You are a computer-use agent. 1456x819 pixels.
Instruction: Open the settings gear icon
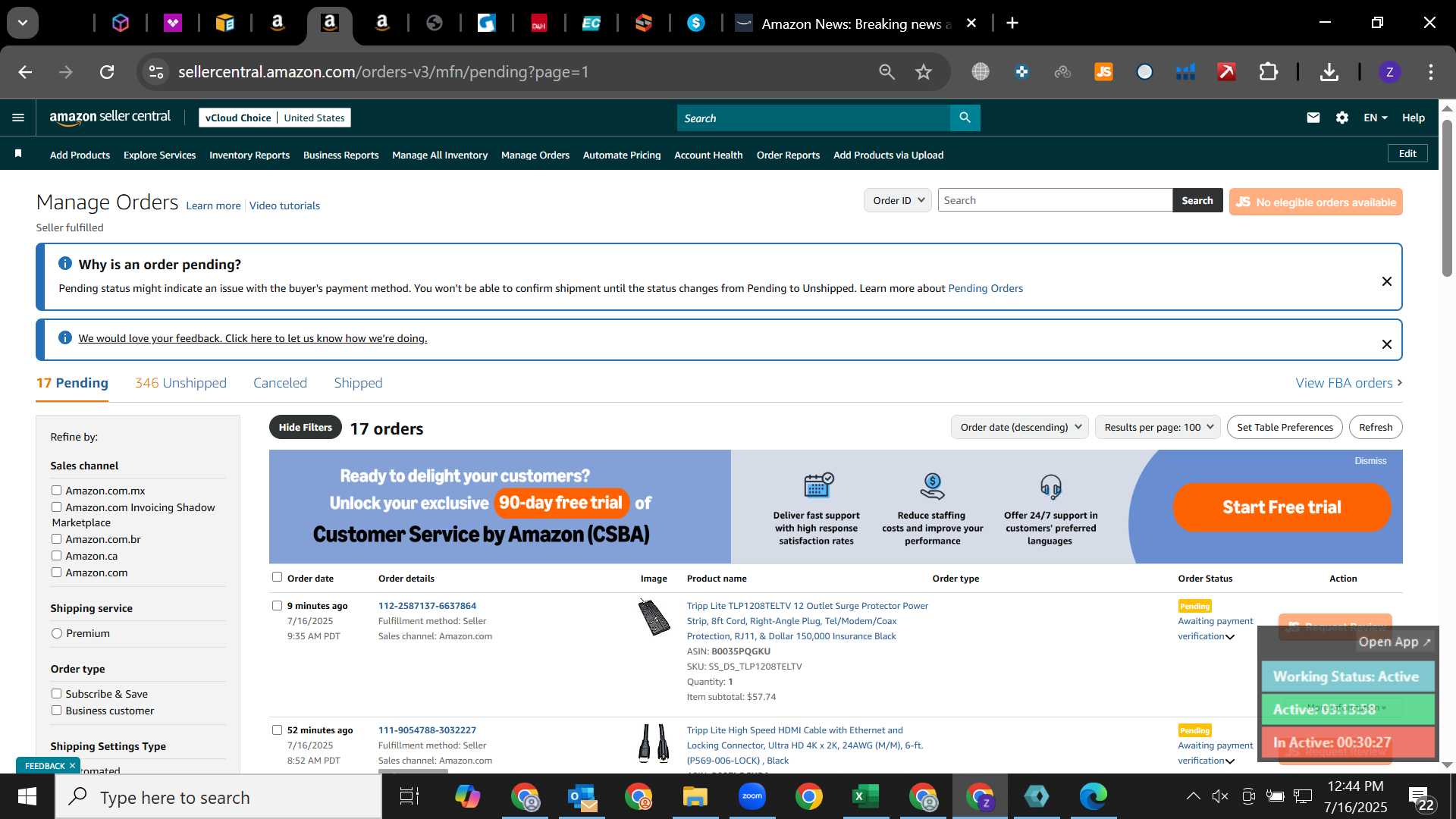tap(1342, 118)
